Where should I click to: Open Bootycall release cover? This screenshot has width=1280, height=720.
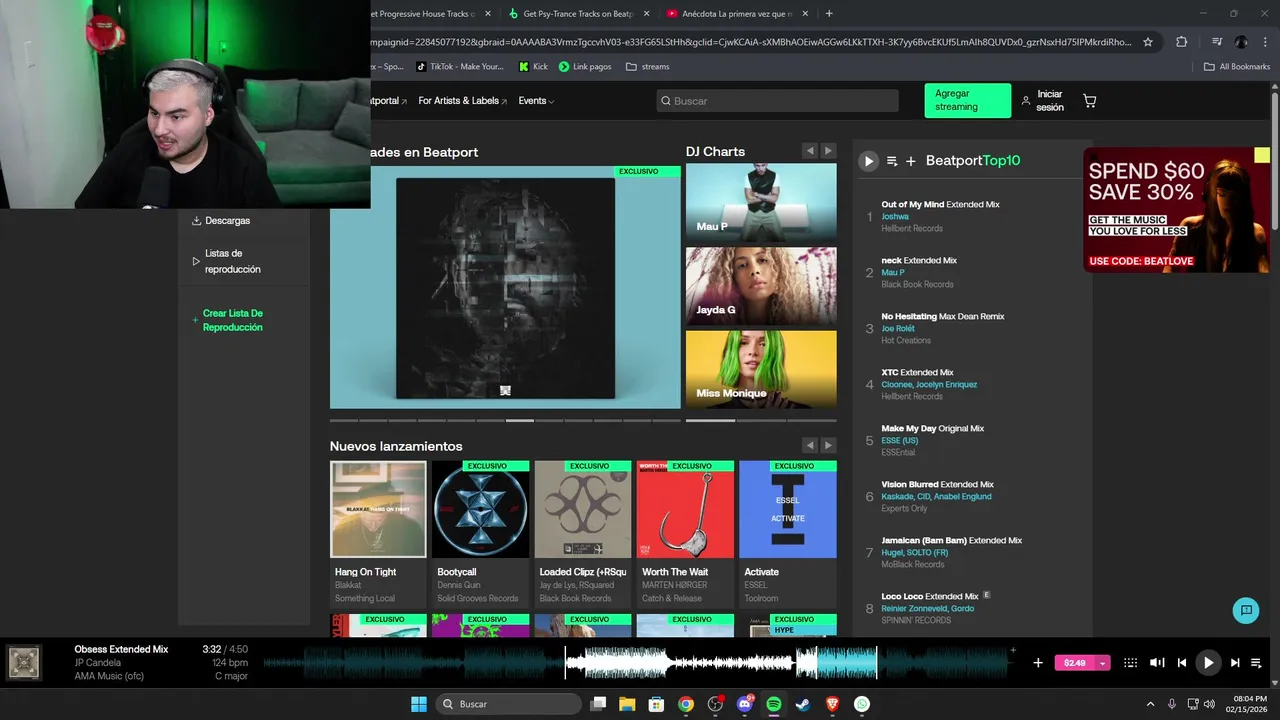point(480,509)
